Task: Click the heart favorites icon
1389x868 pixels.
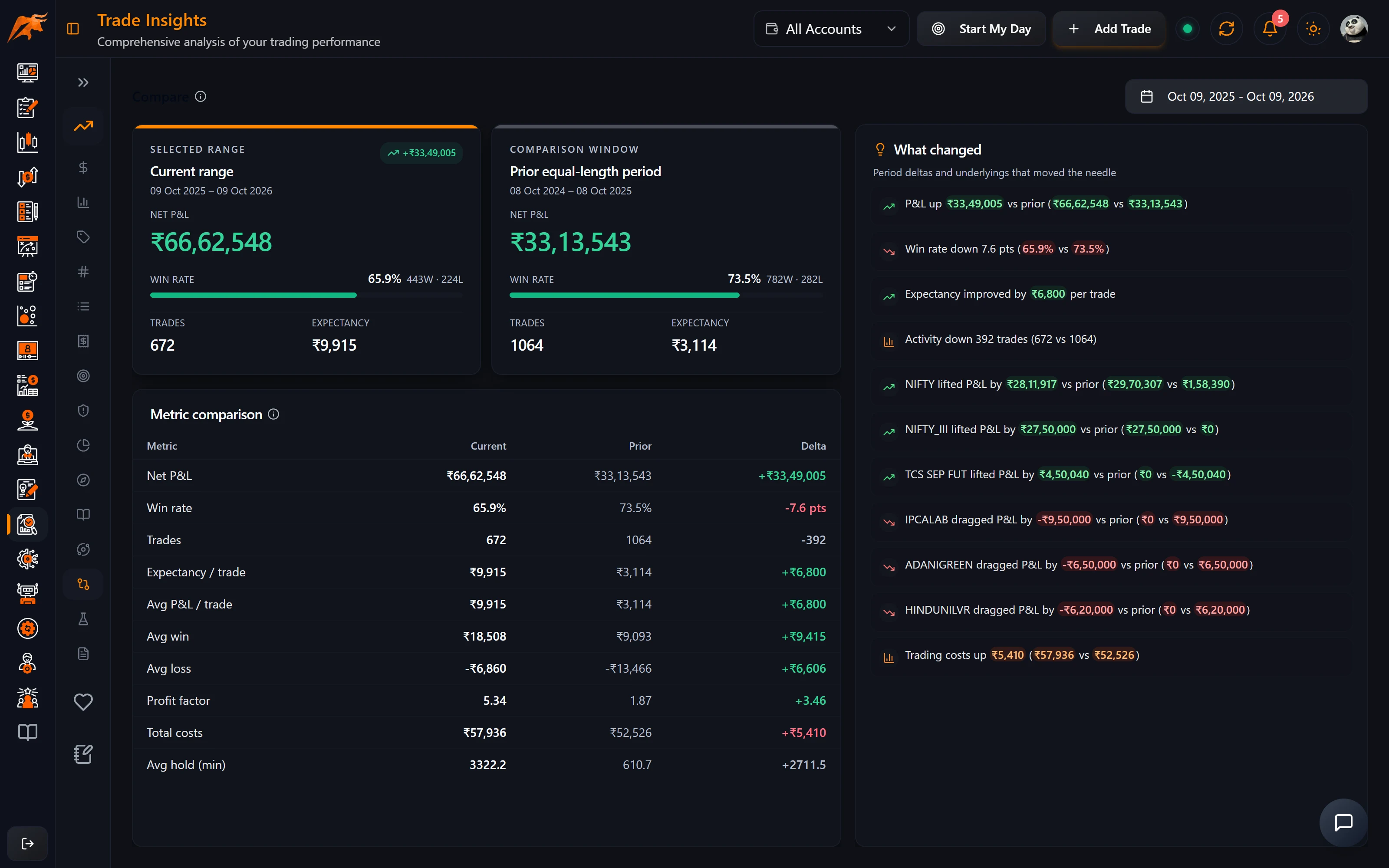Action: [83, 701]
